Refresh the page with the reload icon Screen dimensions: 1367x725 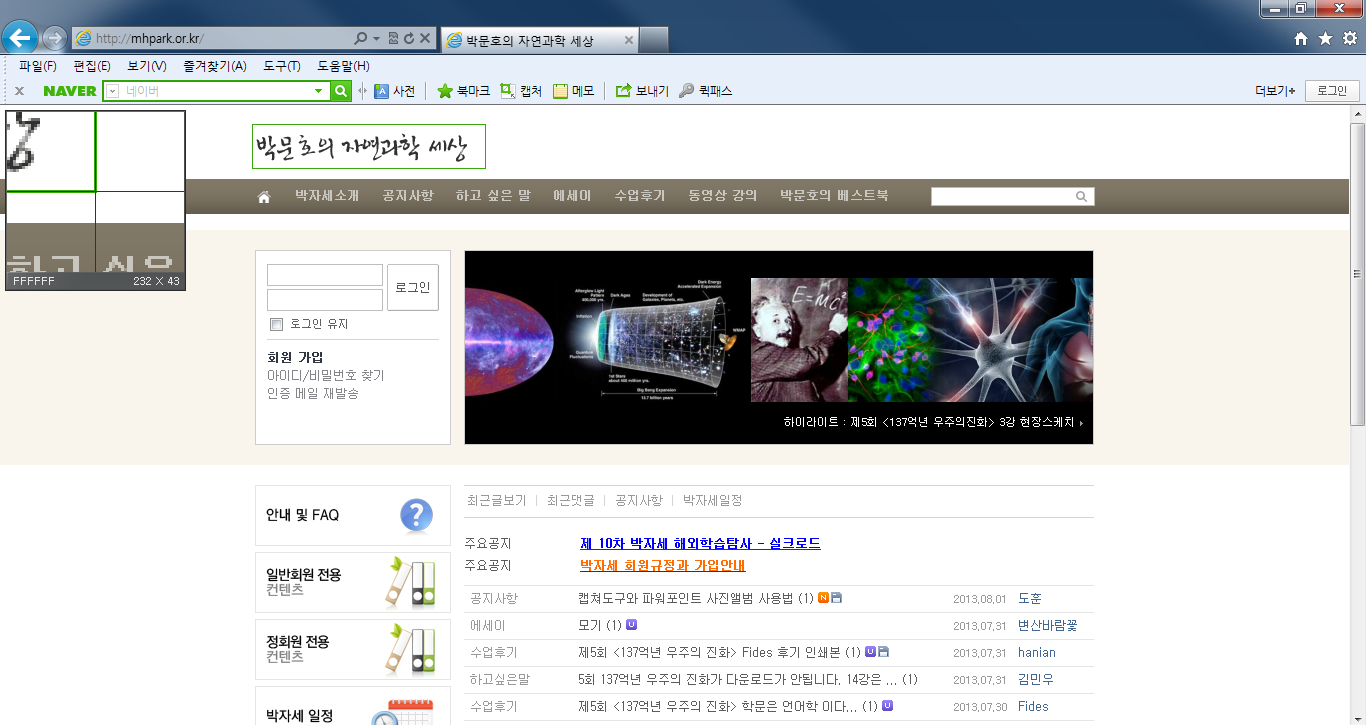409,39
